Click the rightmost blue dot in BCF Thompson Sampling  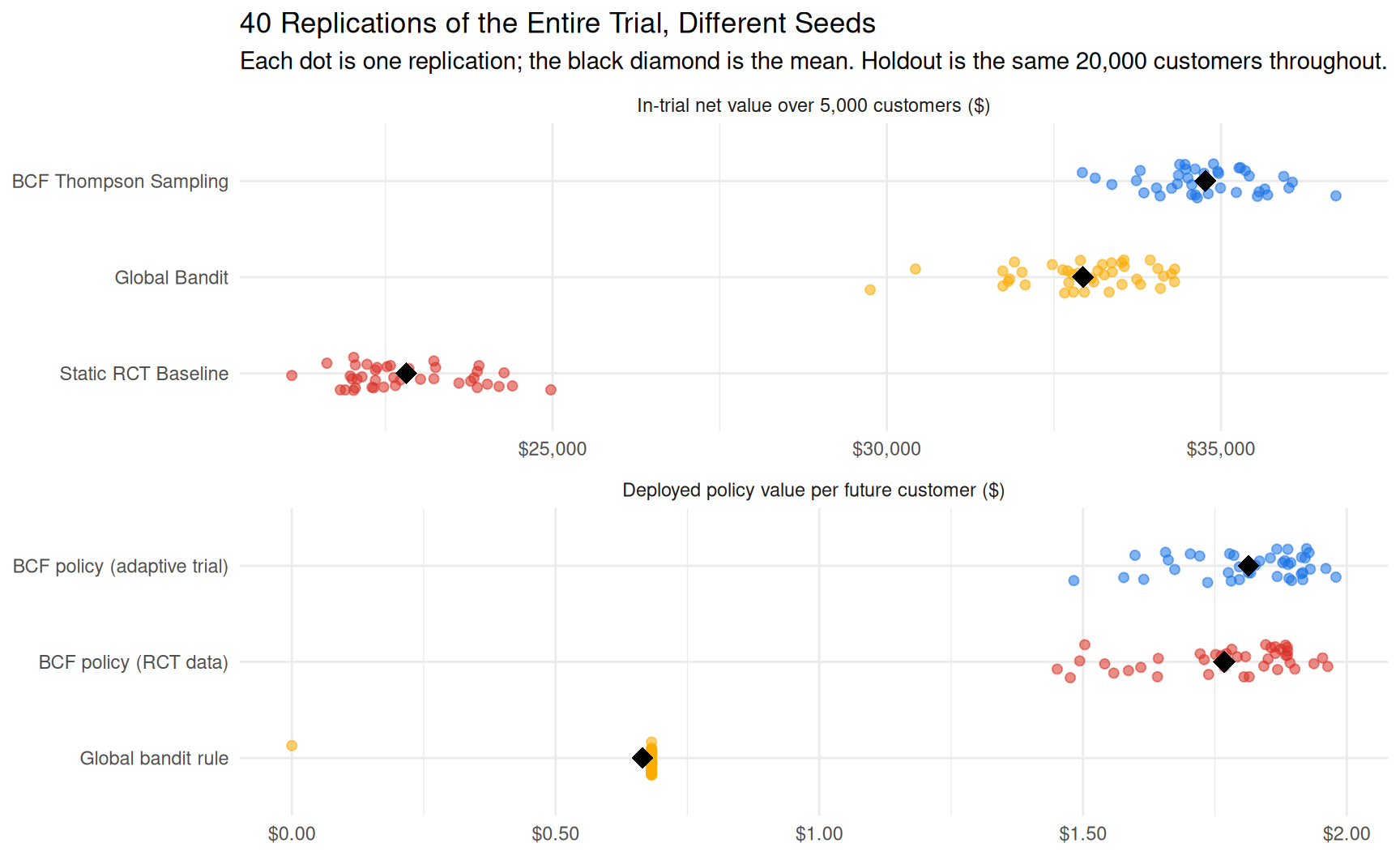click(1336, 195)
